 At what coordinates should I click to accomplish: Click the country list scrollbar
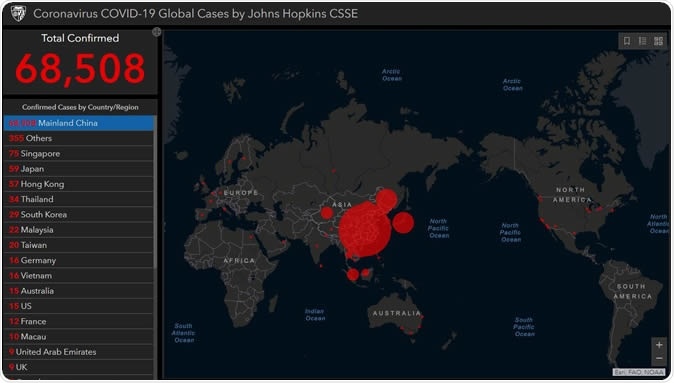tap(155, 193)
